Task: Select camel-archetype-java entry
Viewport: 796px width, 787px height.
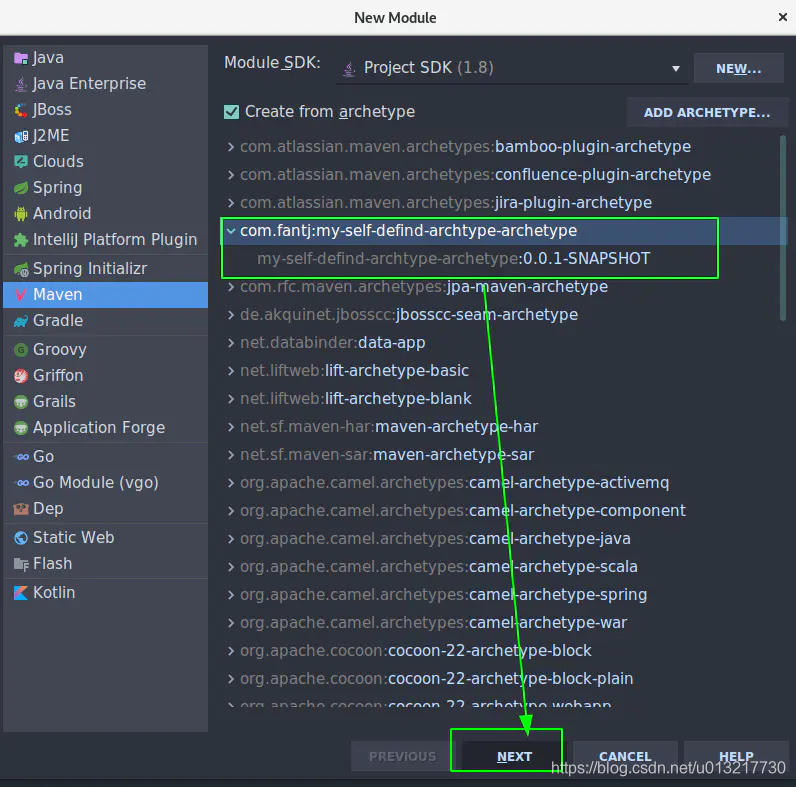Action: click(503, 539)
